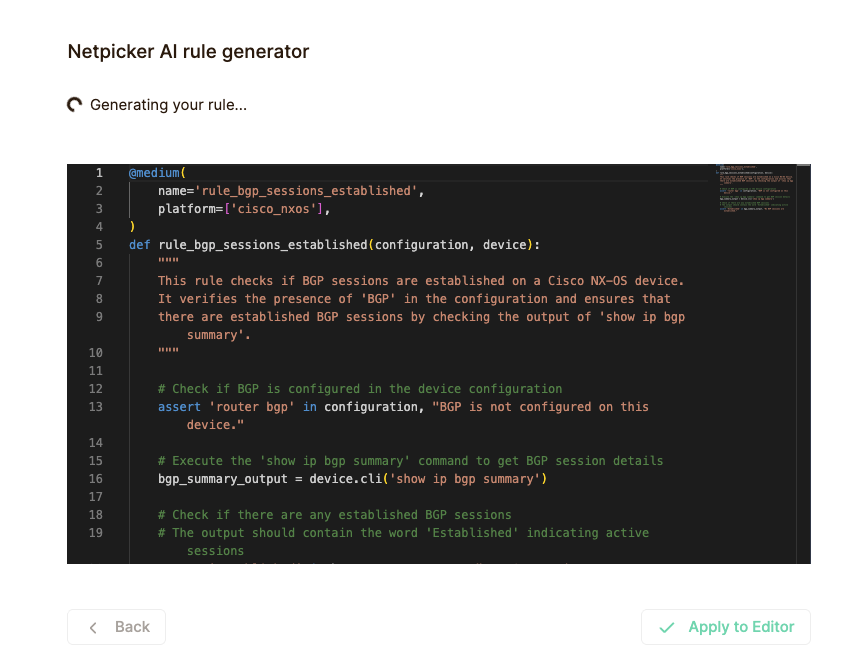Click the checkmark icon beside Apply to Editor

(666, 627)
